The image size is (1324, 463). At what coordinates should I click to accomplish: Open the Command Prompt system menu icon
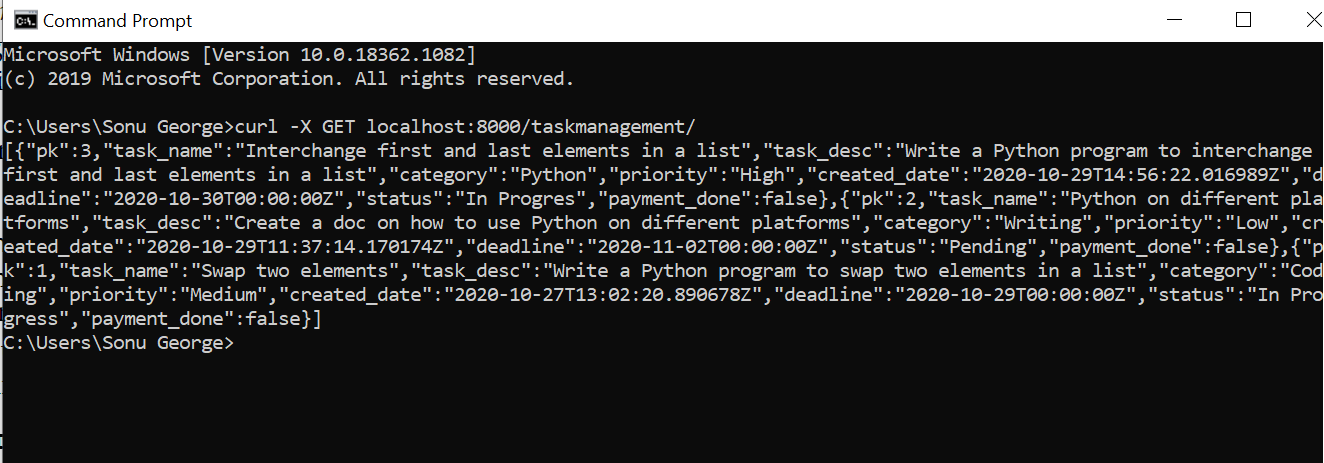pyautogui.click(x=26, y=20)
